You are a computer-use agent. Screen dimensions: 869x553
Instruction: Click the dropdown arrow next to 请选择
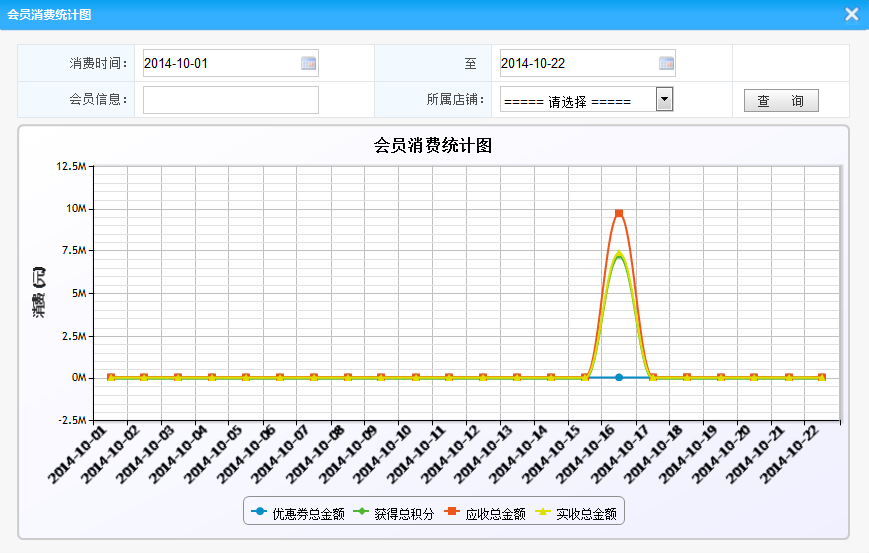point(664,99)
